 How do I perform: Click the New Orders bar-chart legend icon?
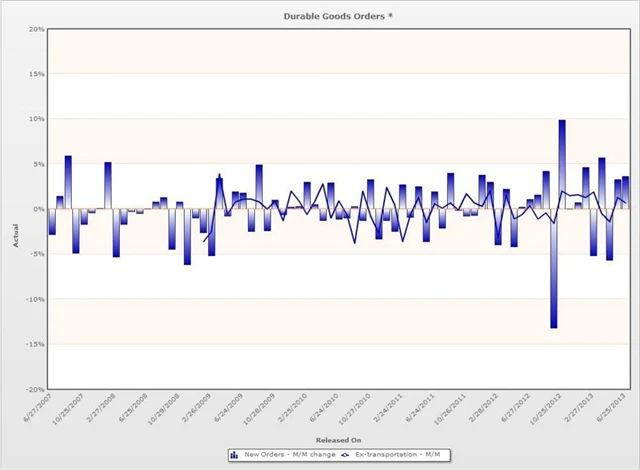pyautogui.click(x=235, y=455)
